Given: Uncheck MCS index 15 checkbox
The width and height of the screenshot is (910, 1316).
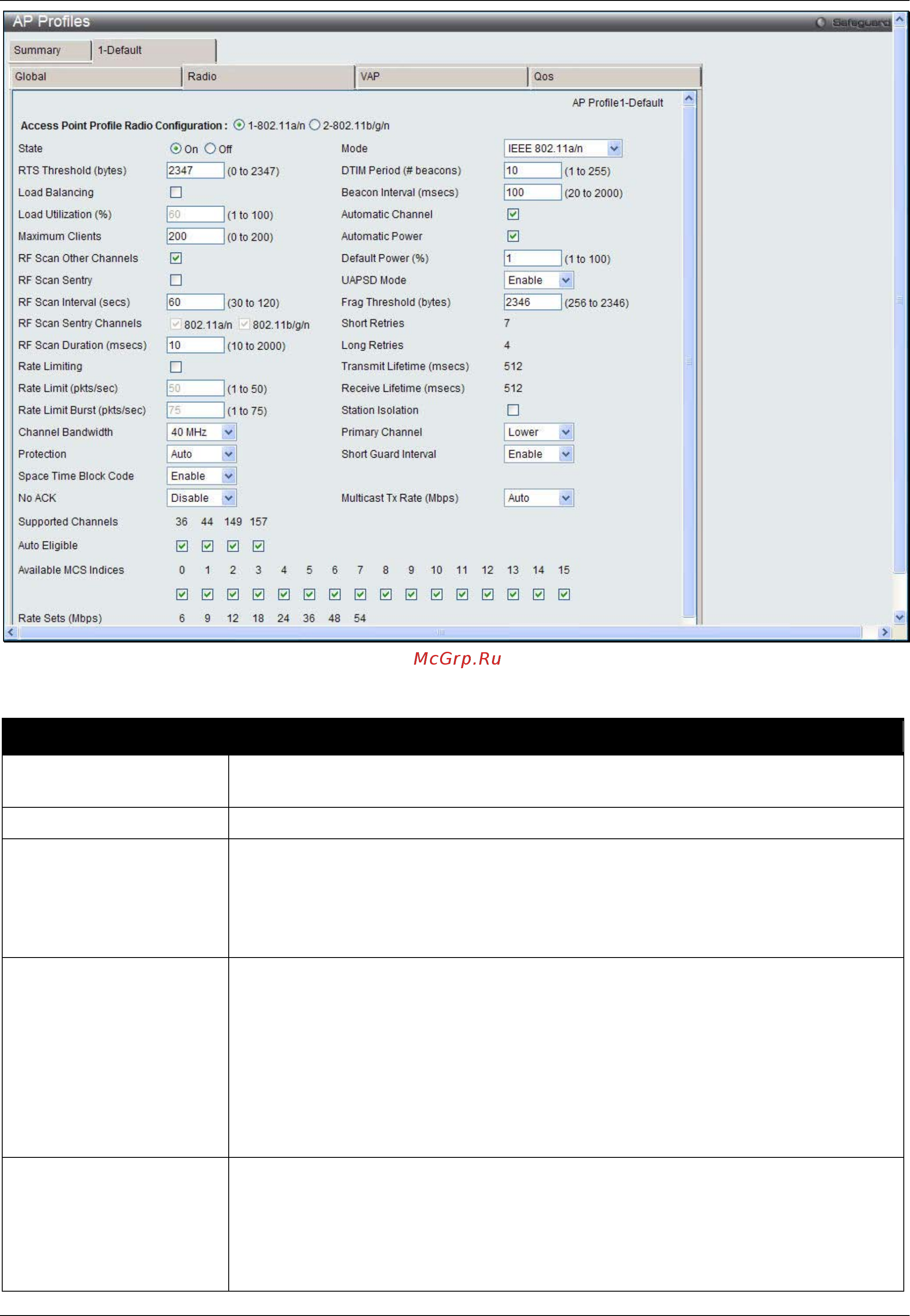Looking at the screenshot, I should pyautogui.click(x=564, y=595).
